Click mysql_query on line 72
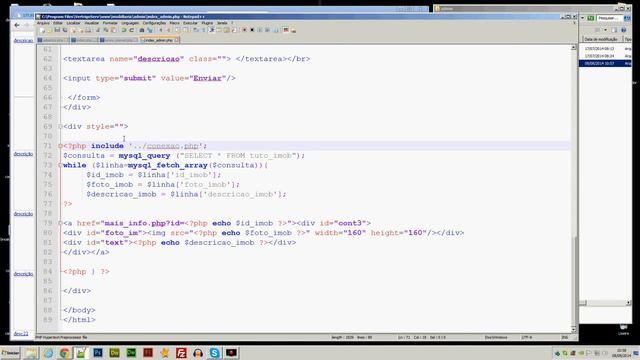The width and height of the screenshot is (640, 360). click(144, 156)
